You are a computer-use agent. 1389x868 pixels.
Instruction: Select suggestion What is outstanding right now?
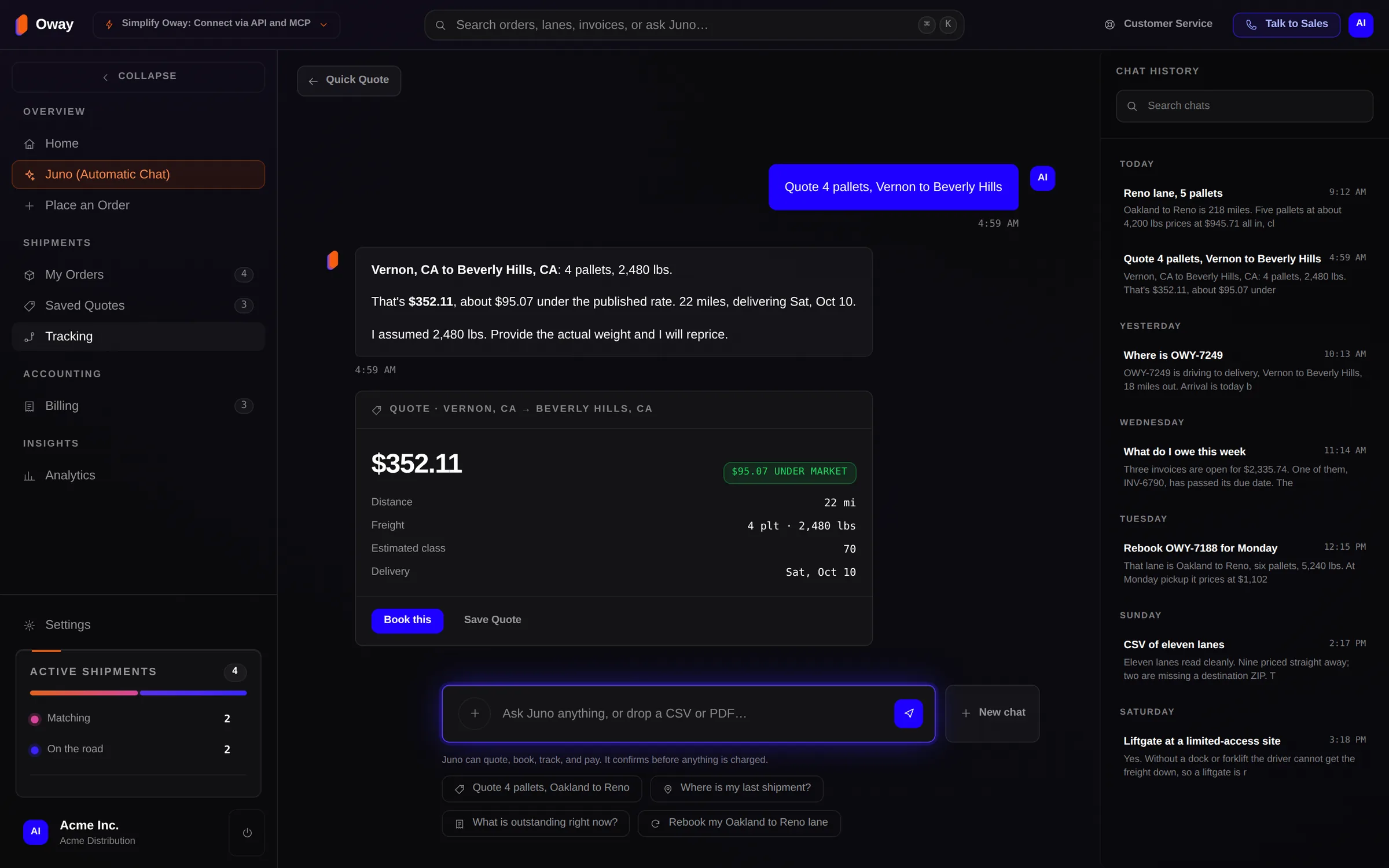pos(535,823)
